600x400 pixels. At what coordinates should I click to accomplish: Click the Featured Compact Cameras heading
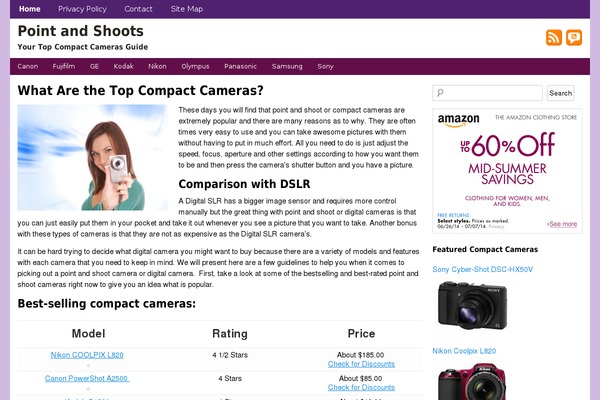point(485,249)
